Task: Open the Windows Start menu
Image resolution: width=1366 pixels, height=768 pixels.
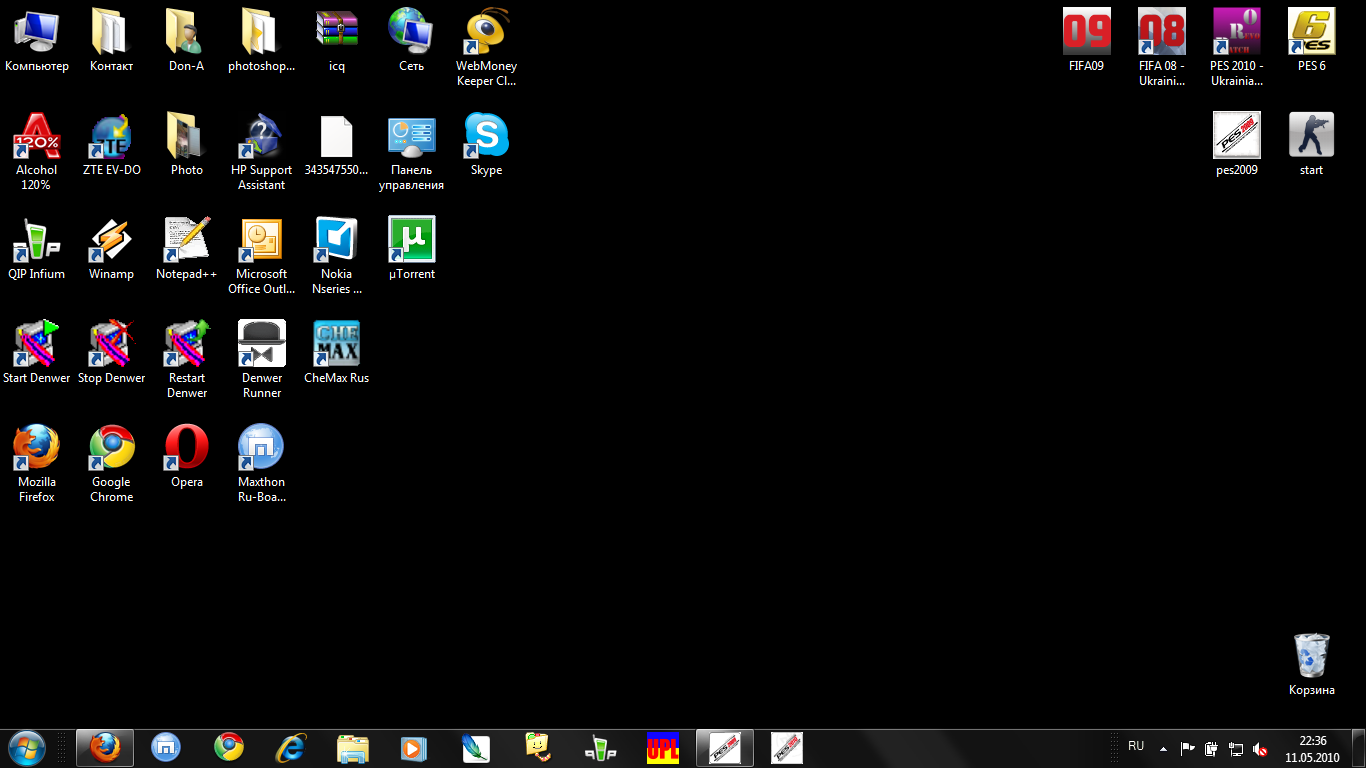Action: [x=27, y=748]
